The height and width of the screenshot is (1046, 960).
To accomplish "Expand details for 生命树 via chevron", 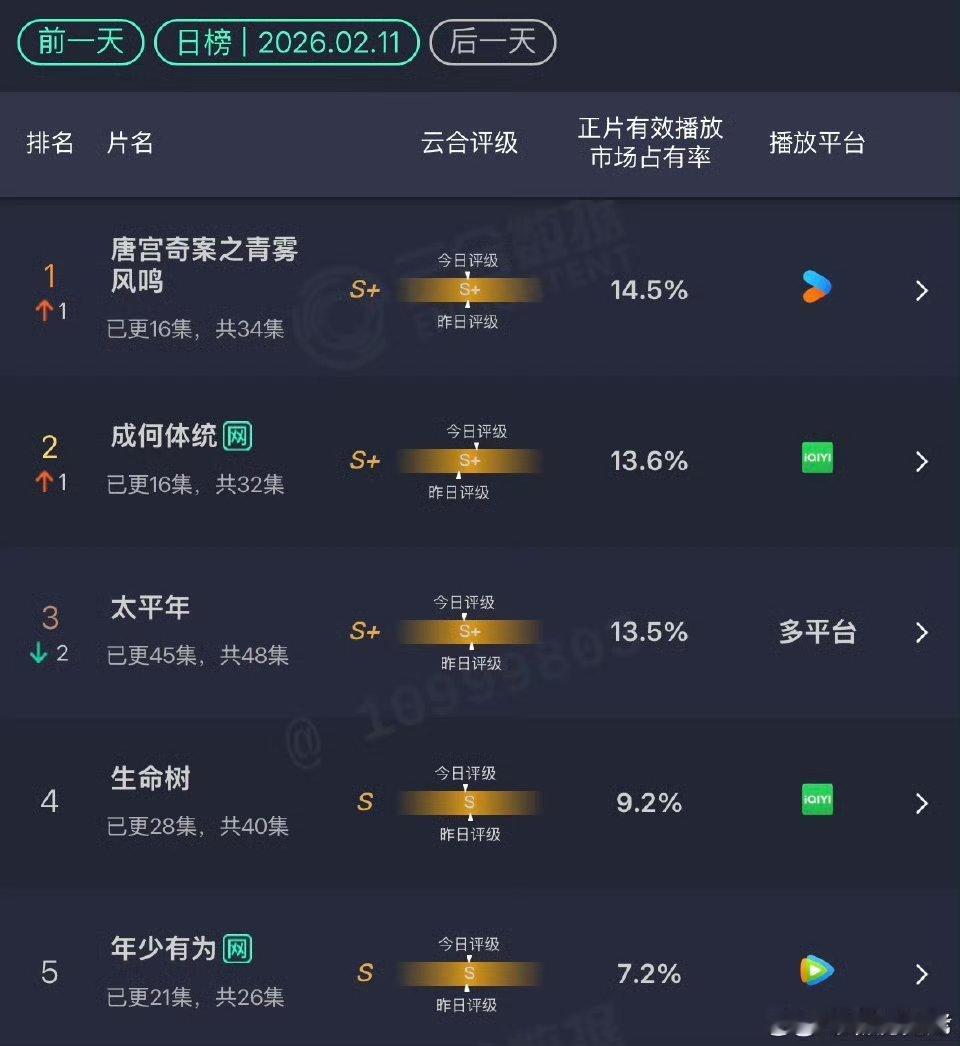I will click(x=921, y=802).
